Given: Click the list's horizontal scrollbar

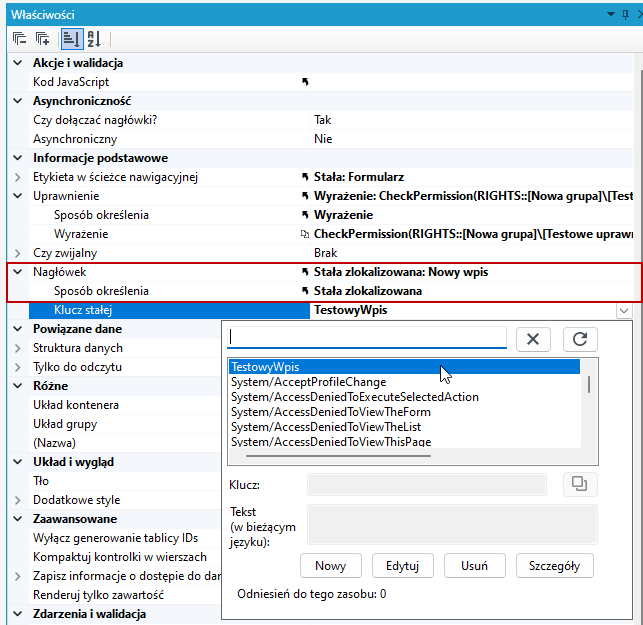Looking at the screenshot, I should pos(338,456).
